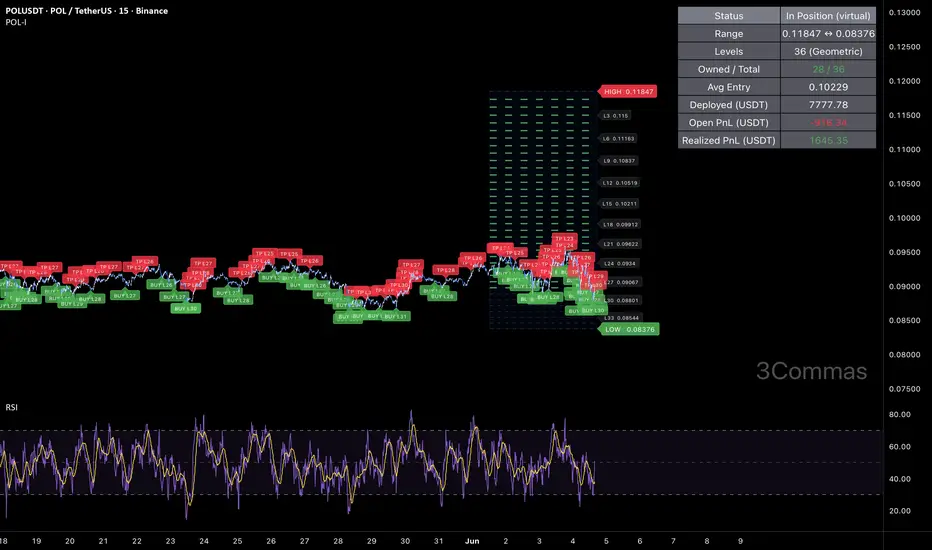Click the Range value 0.11847 ↔ 0.08376 cell
This screenshot has width=932, height=550.
click(x=828, y=34)
